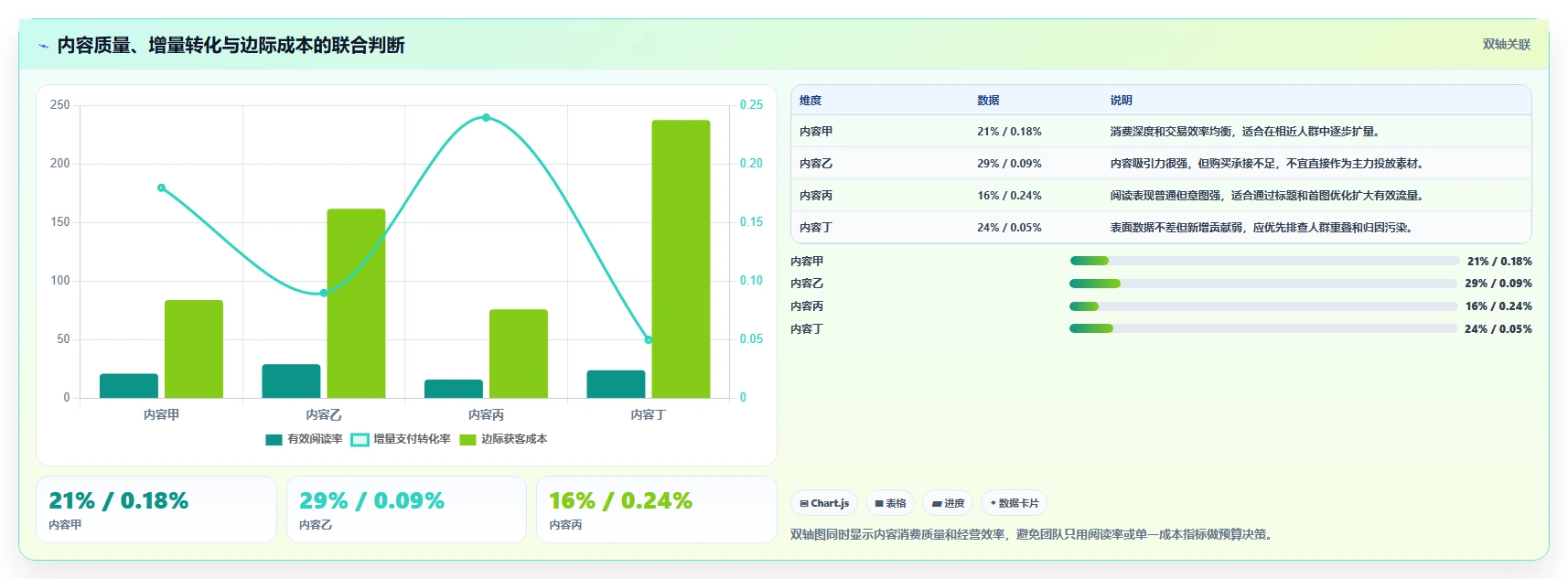Screen dimensions: 1568x579
Task: Click the outlined 增量支付转化率 legend color box
Action: (x=360, y=440)
